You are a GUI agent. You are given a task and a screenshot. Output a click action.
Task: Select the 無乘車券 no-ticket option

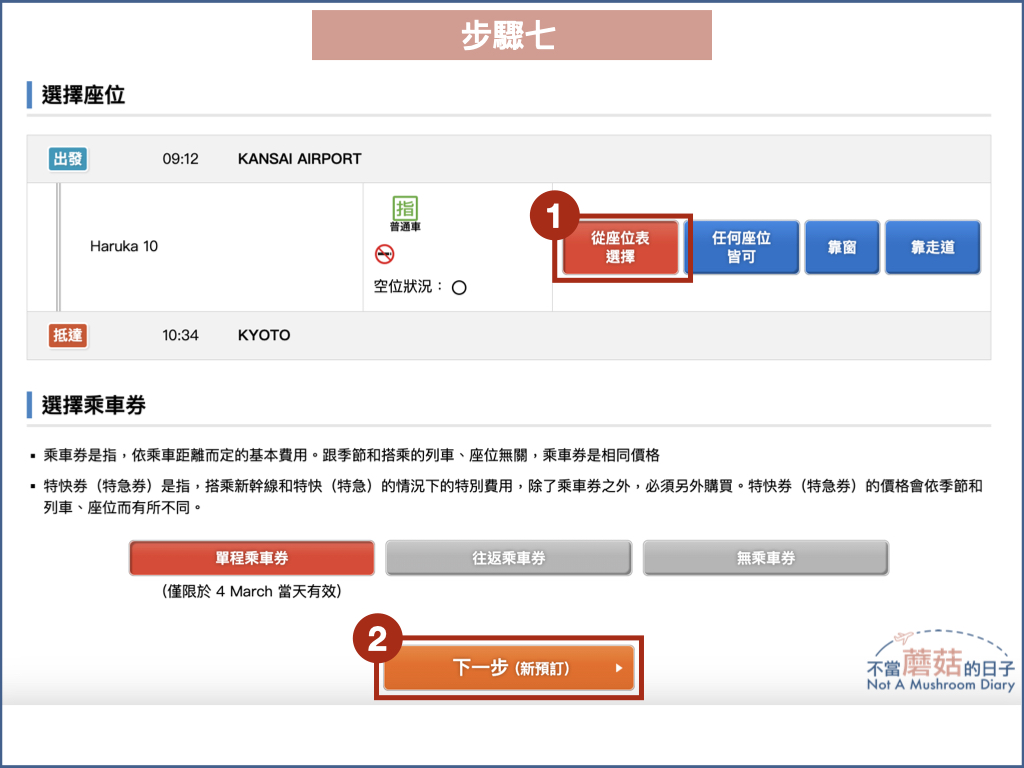[x=766, y=558]
